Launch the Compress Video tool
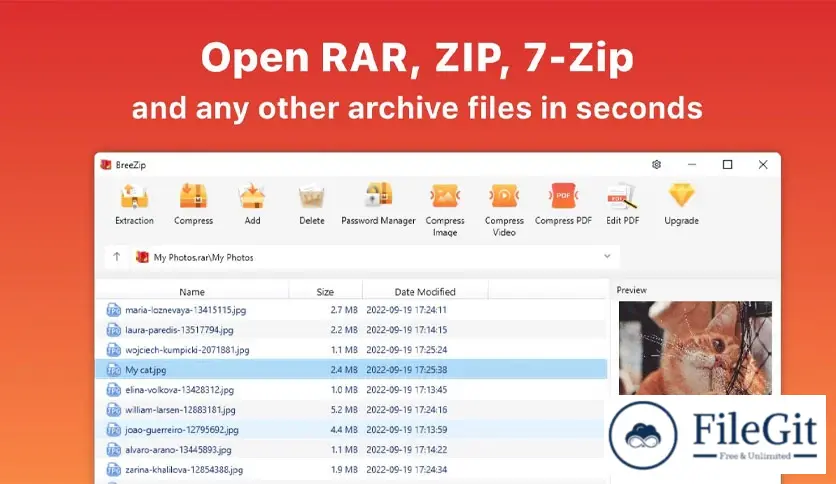The height and width of the screenshot is (484, 836). 504,210
